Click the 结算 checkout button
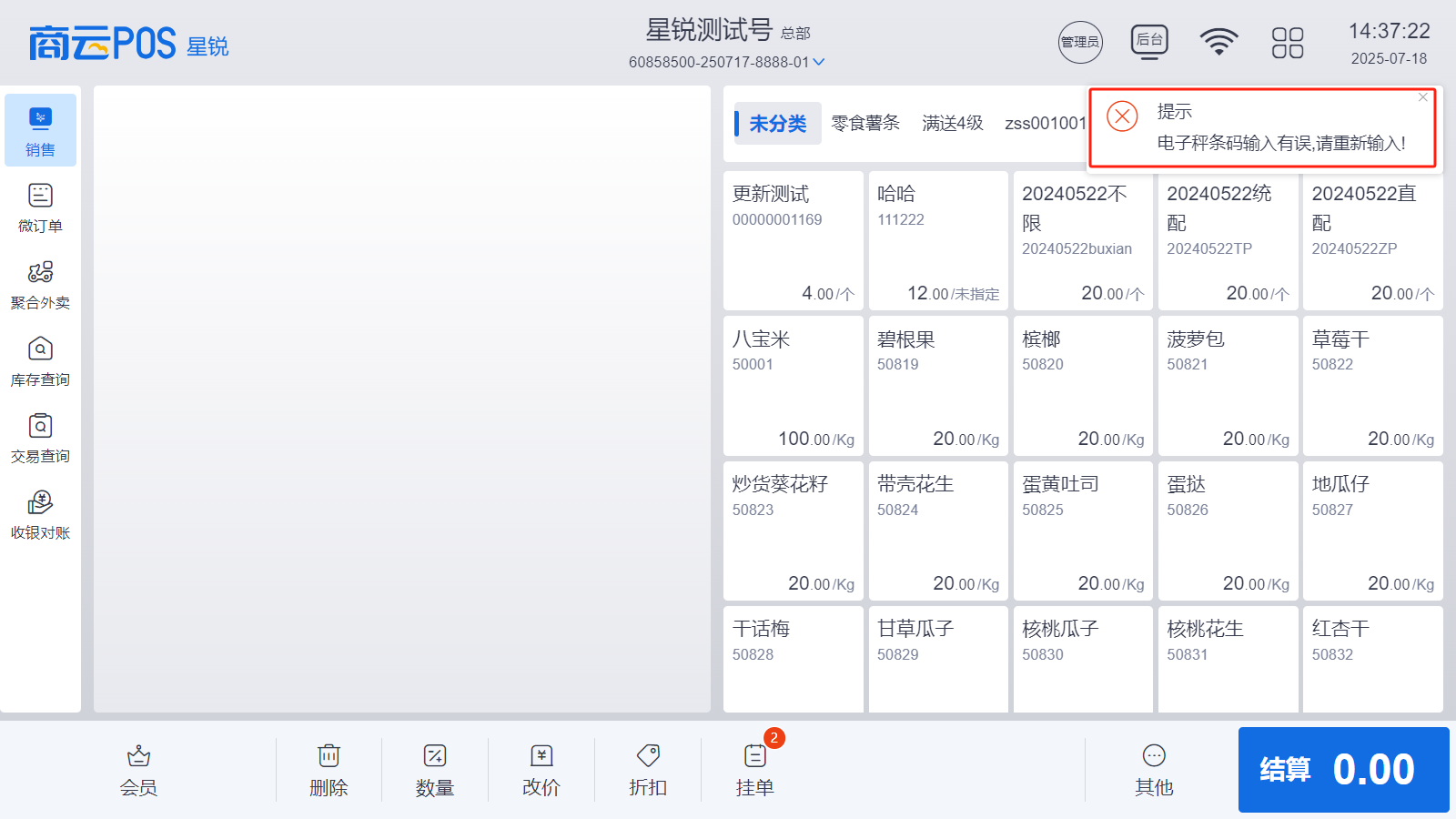 (1343, 770)
